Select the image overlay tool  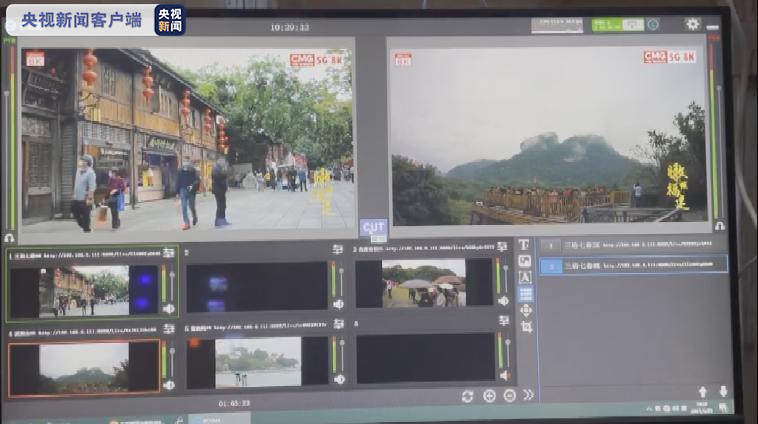[x=524, y=261]
